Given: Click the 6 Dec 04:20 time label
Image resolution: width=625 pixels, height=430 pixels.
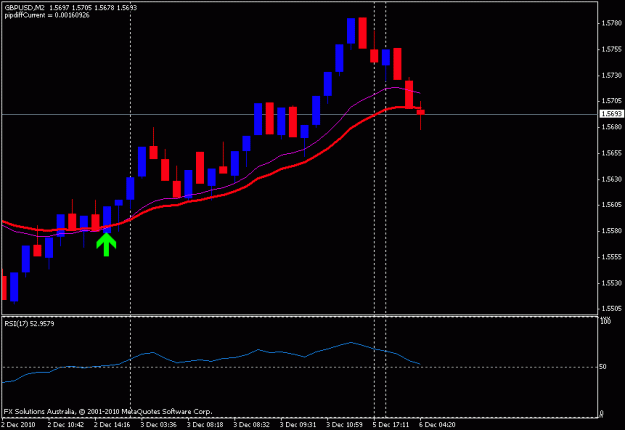Looking at the screenshot, I should tap(437, 425).
